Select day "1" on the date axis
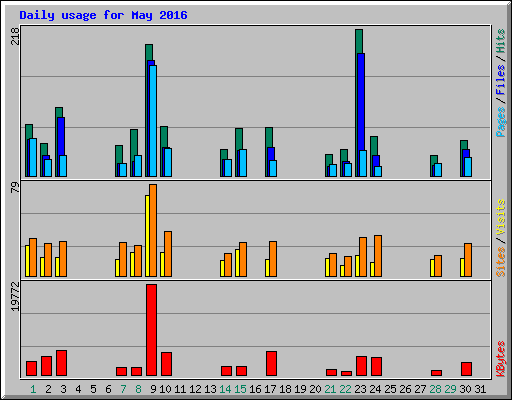This screenshot has width=512, height=400. (x=33, y=389)
